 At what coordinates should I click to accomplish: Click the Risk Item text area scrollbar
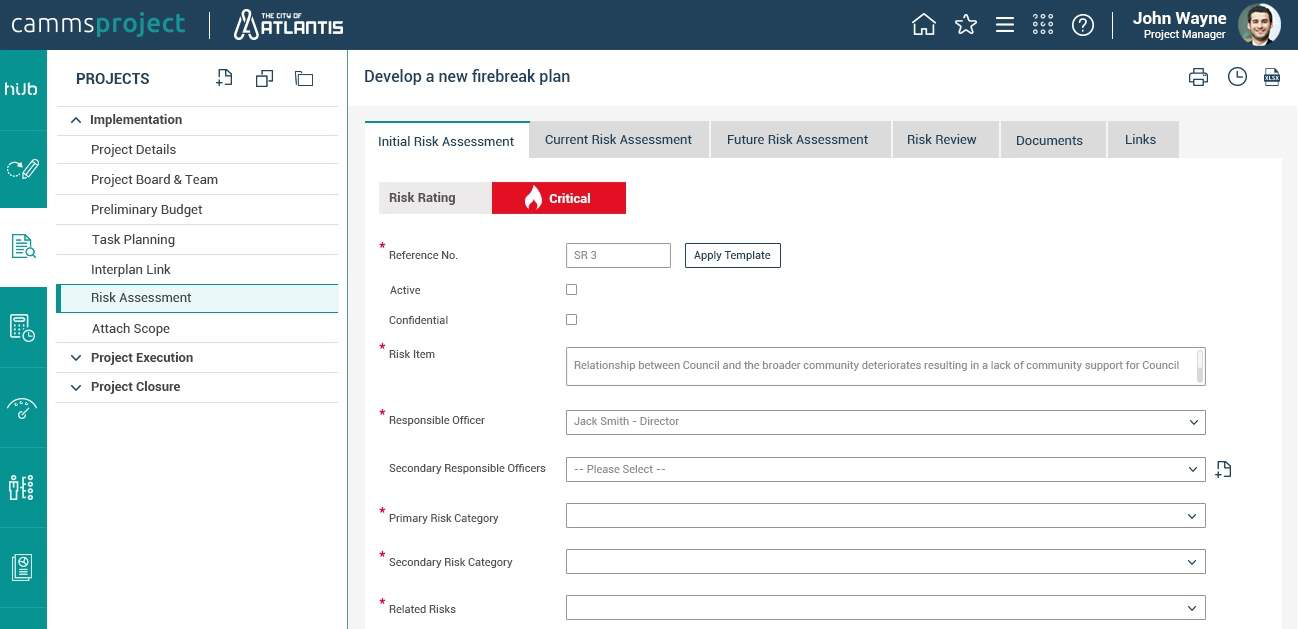pos(1199,366)
